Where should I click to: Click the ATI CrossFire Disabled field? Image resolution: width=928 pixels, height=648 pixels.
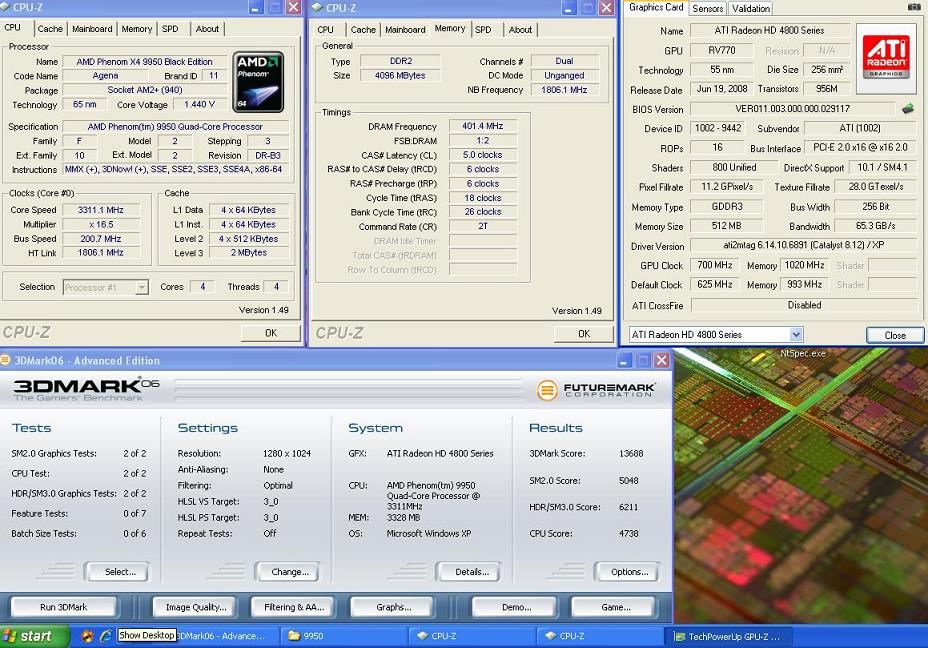pos(804,305)
